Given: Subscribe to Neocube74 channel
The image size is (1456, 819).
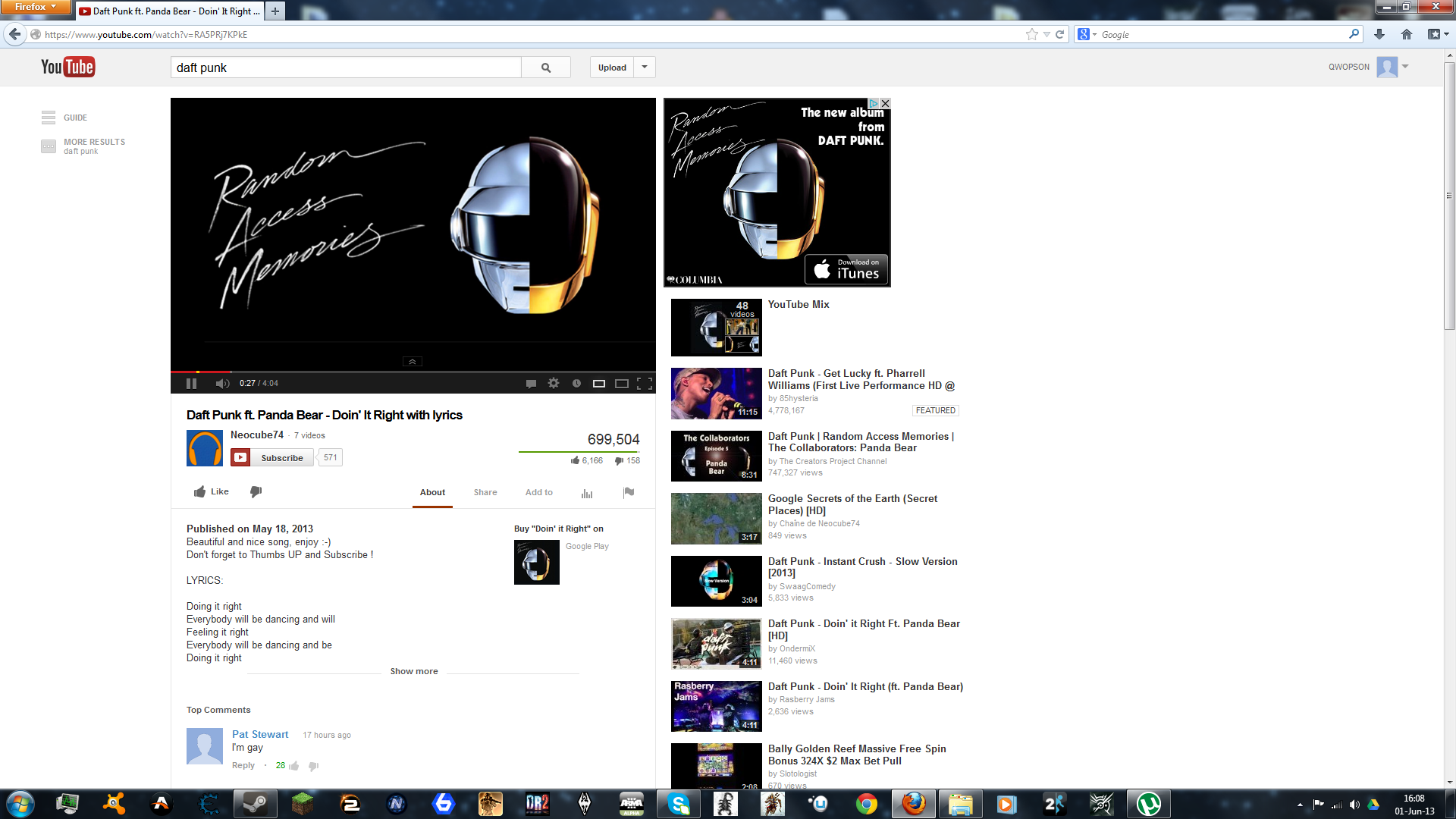Looking at the screenshot, I should 271,457.
